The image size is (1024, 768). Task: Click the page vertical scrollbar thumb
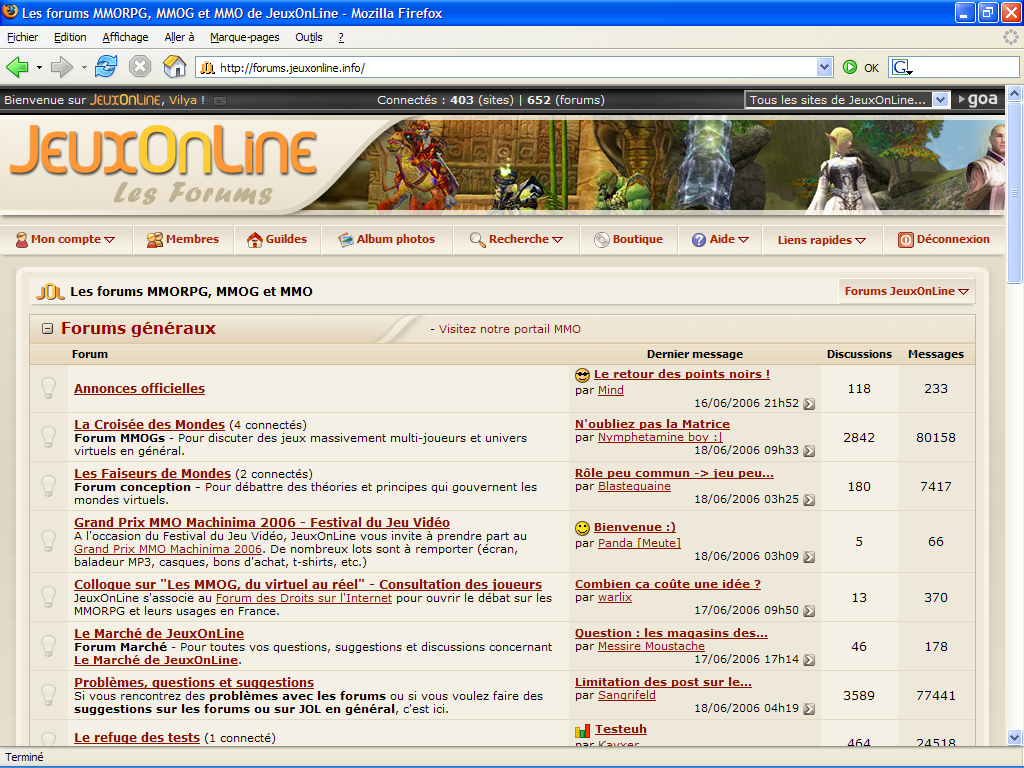point(1014,193)
